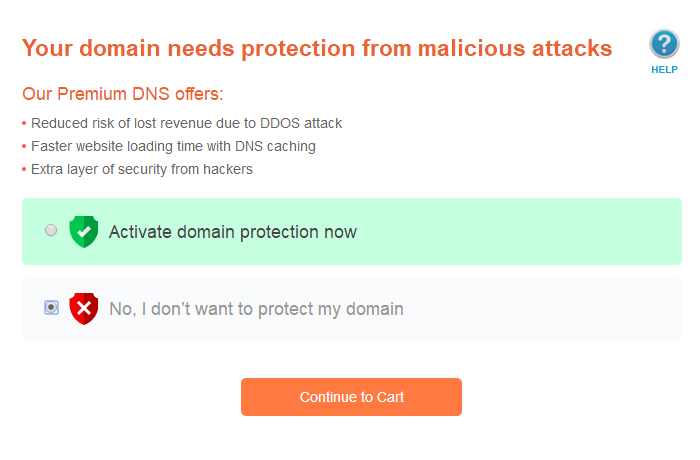
Task: Click the 'Faster website loading time' line
Action: point(173,146)
